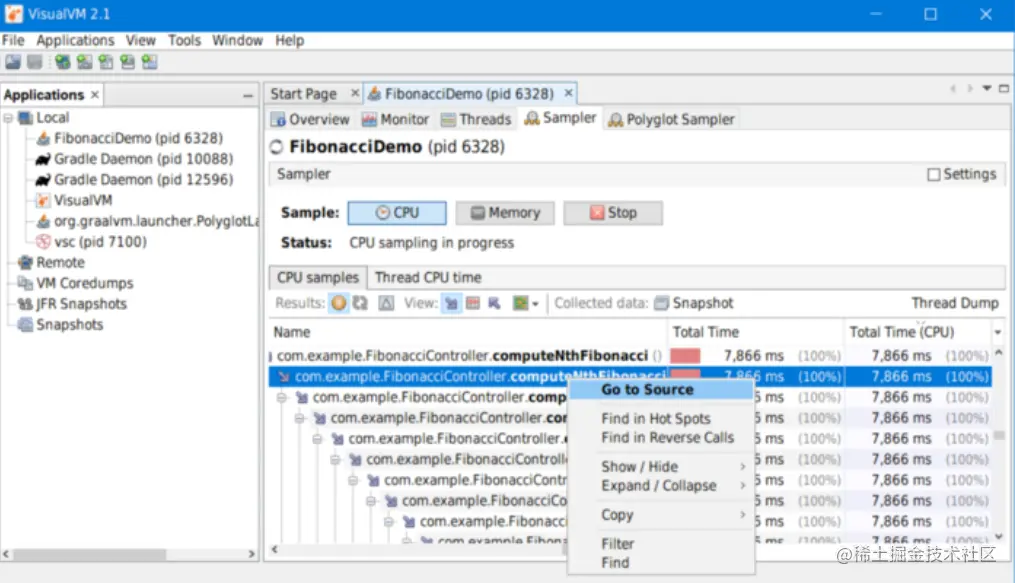Open the File menu
This screenshot has width=1015, height=583.
tap(13, 40)
